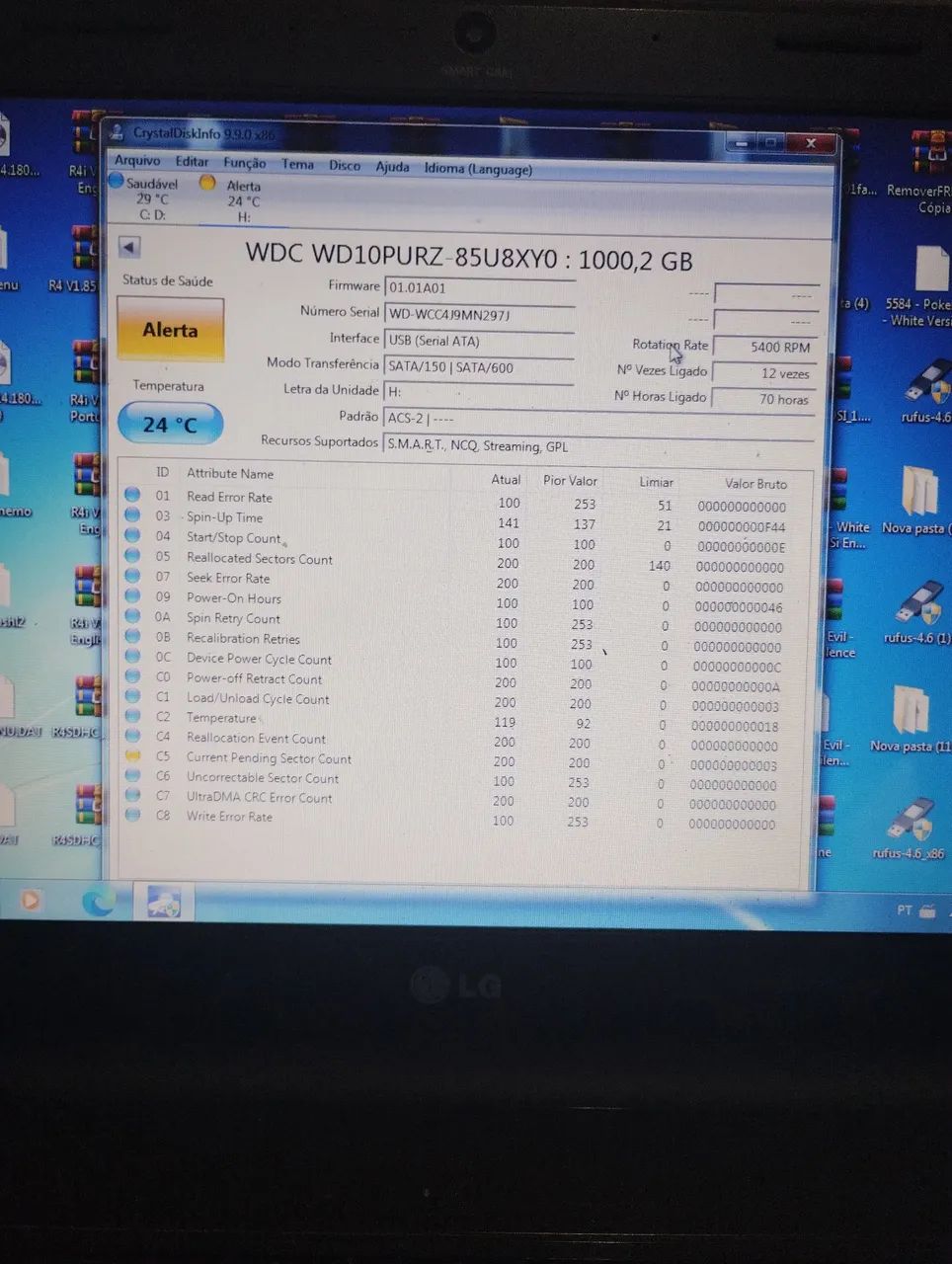
Task: Select the Read Error Rate status icon
Action: 132,496
